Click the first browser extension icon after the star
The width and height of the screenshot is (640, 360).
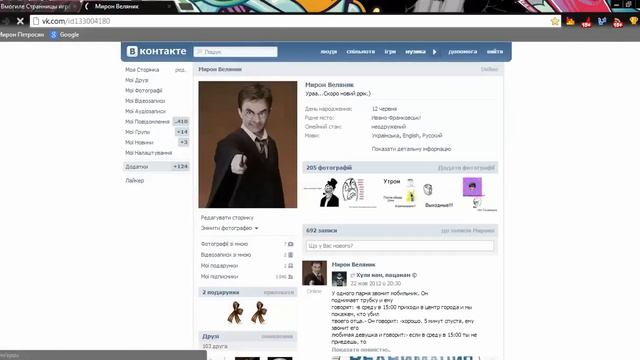coord(570,21)
